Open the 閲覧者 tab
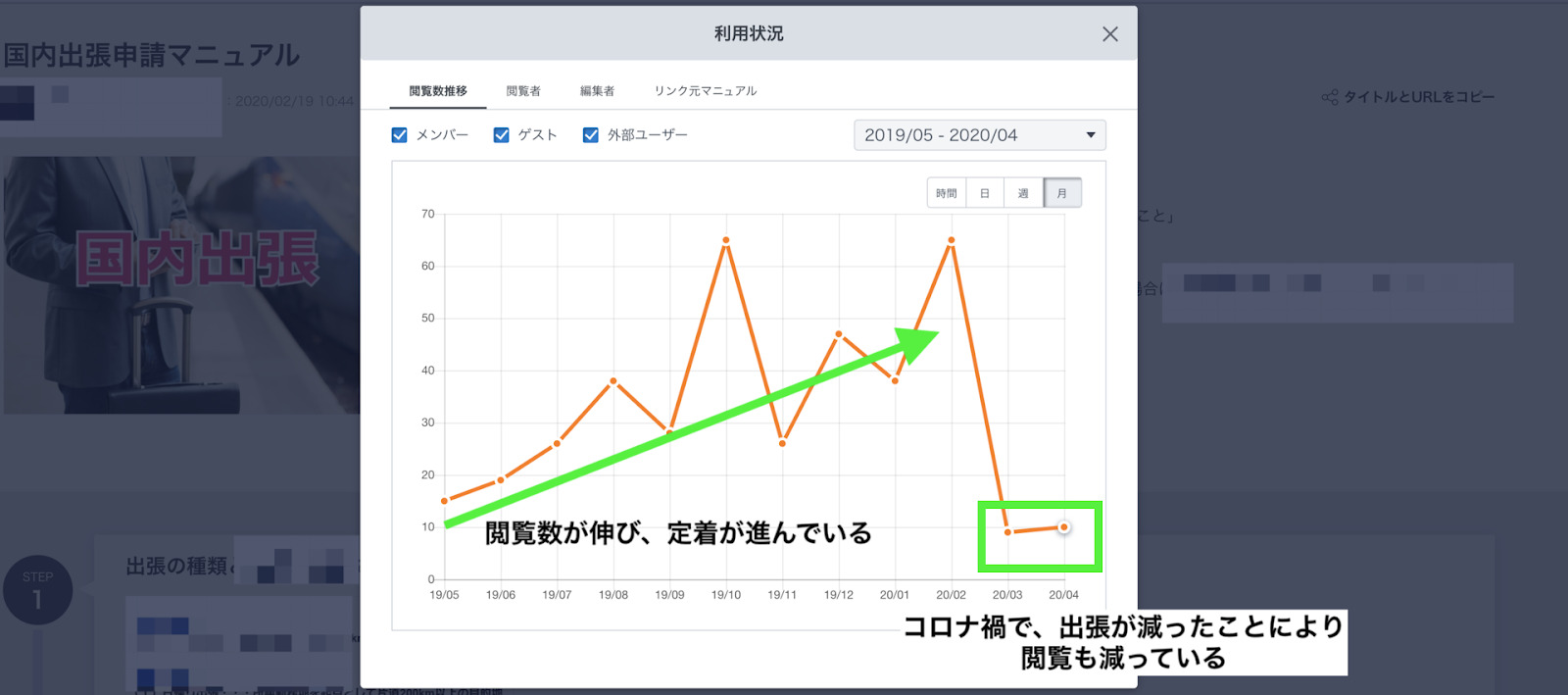 523,91
